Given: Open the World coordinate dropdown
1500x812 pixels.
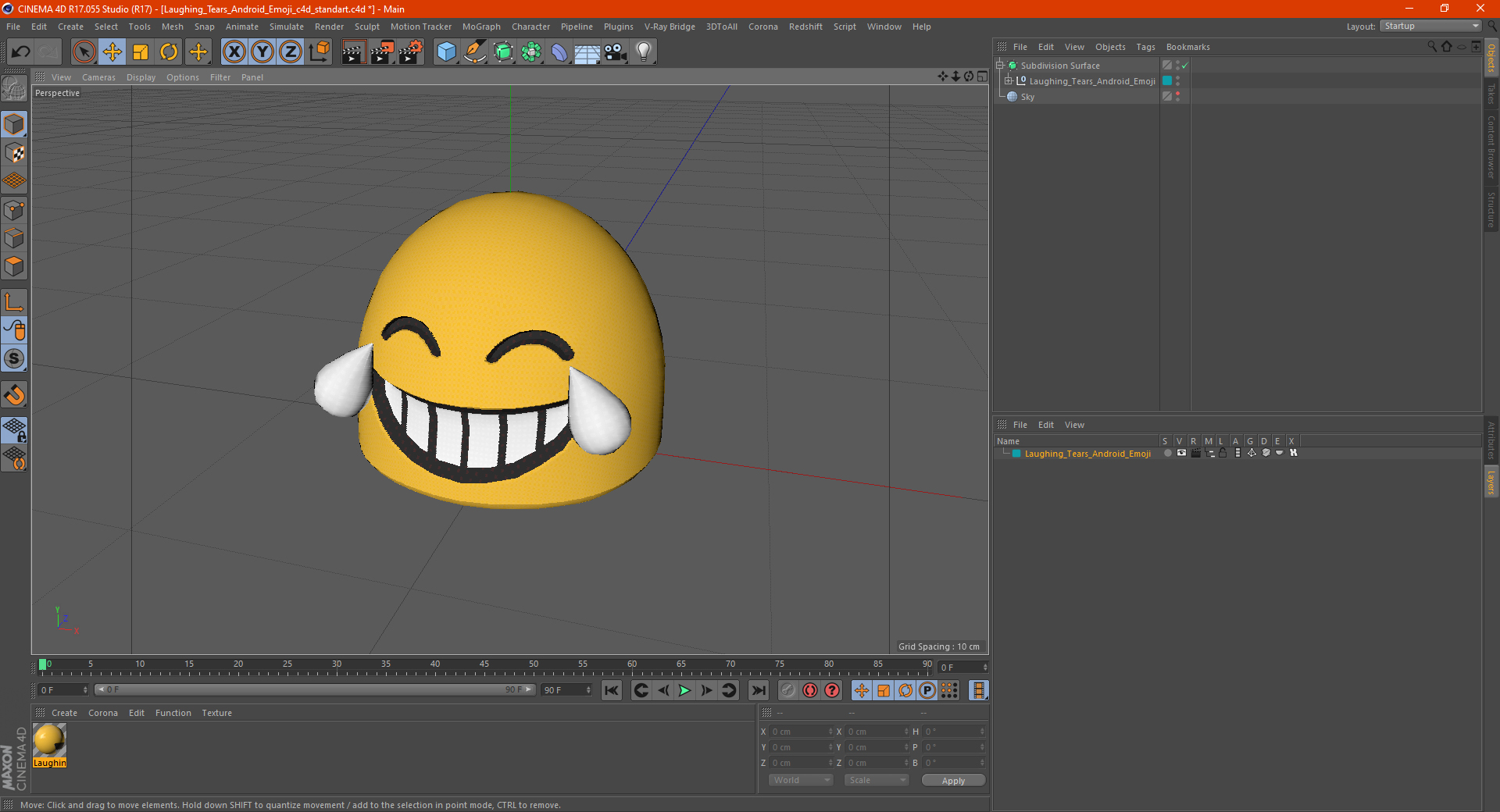Looking at the screenshot, I should point(801,780).
